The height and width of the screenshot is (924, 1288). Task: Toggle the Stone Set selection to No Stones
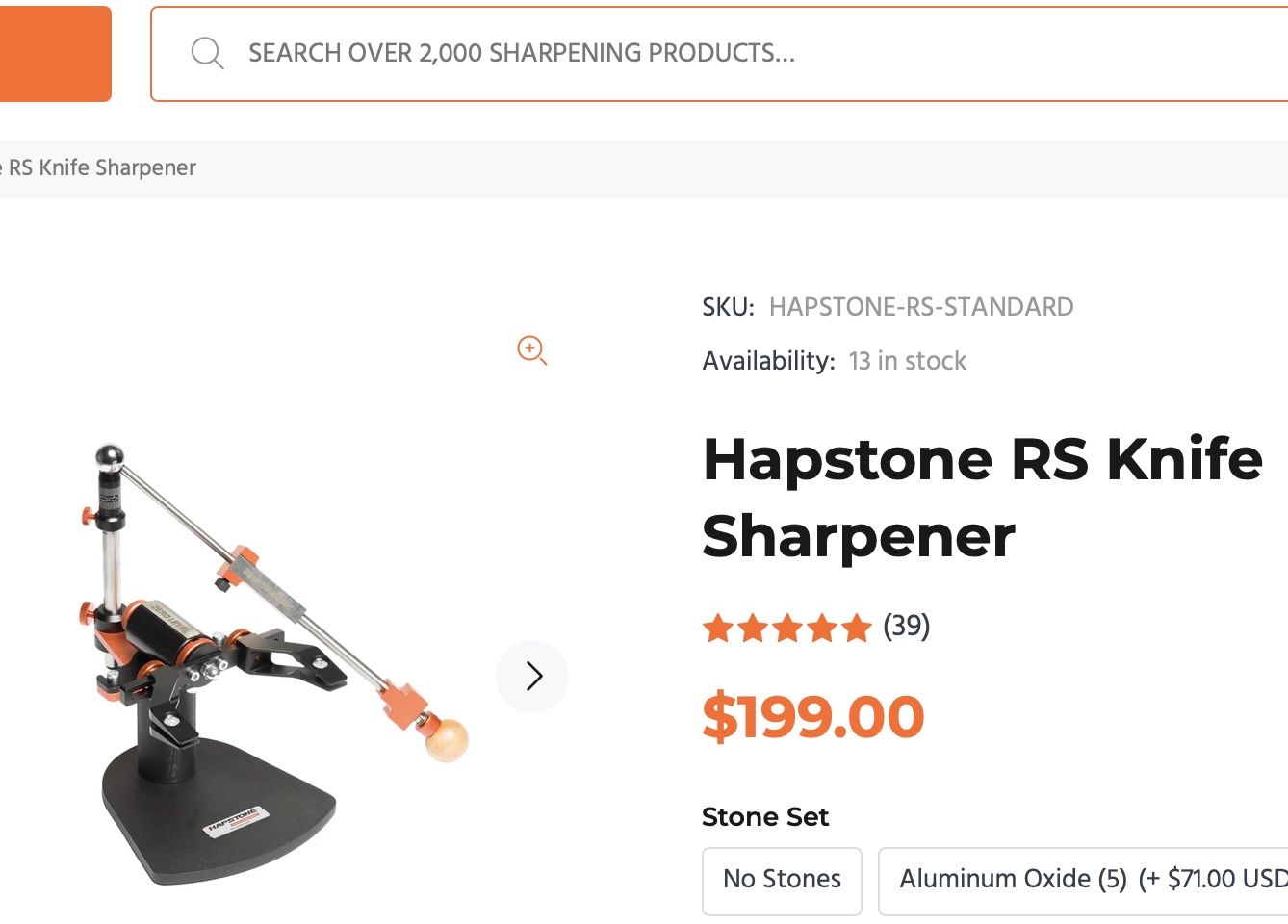pos(781,879)
